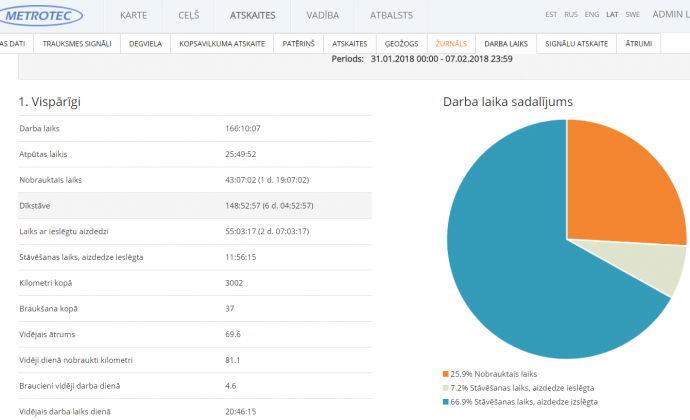Open the Atbalsts support menu
This screenshot has width=690, height=420.
tap(390, 16)
